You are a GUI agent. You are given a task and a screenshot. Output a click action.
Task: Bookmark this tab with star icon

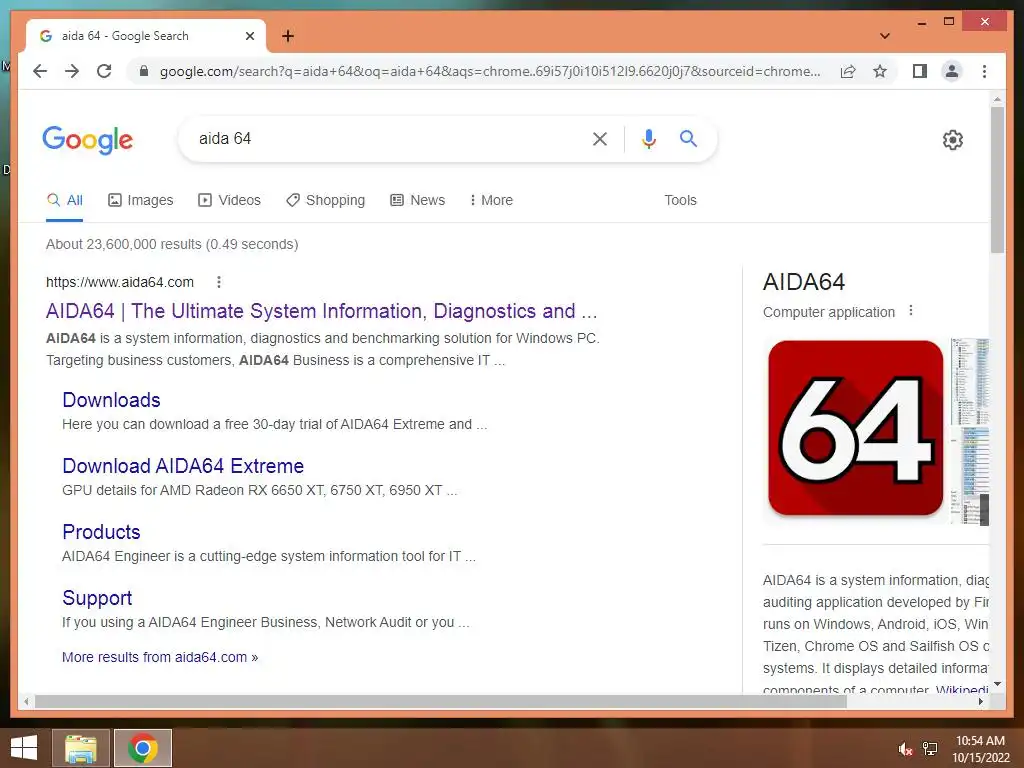(x=880, y=71)
